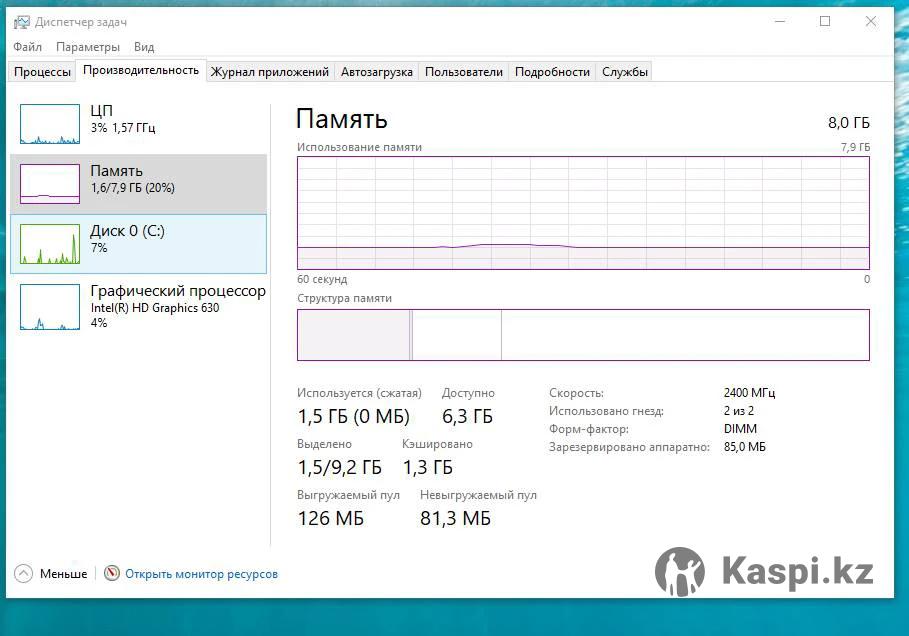The height and width of the screenshot is (636, 909).
Task: Switch to the Журнал приложений tab
Action: point(270,72)
